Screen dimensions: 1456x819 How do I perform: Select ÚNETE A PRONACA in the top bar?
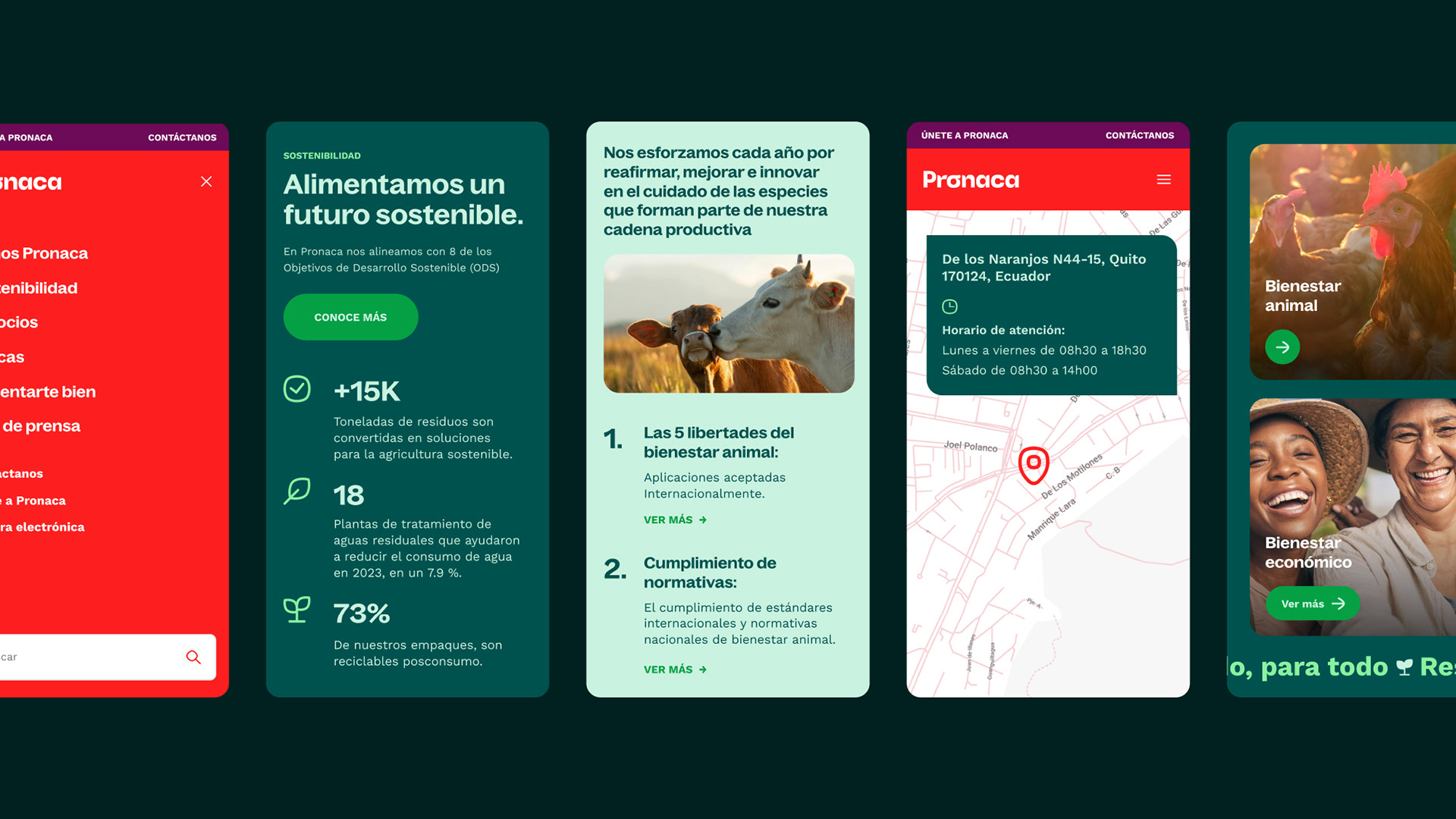pos(965,135)
